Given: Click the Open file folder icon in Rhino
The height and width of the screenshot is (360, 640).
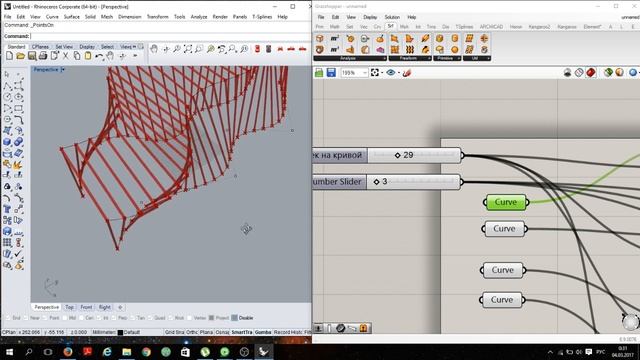Looking at the screenshot, I should pos(20,56).
